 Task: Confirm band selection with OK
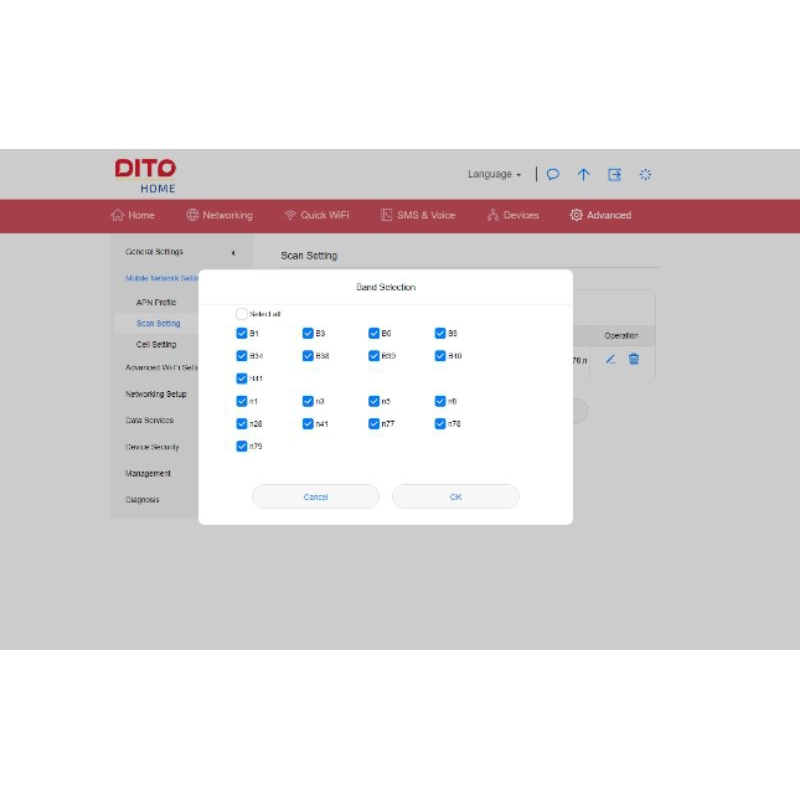[x=455, y=497]
